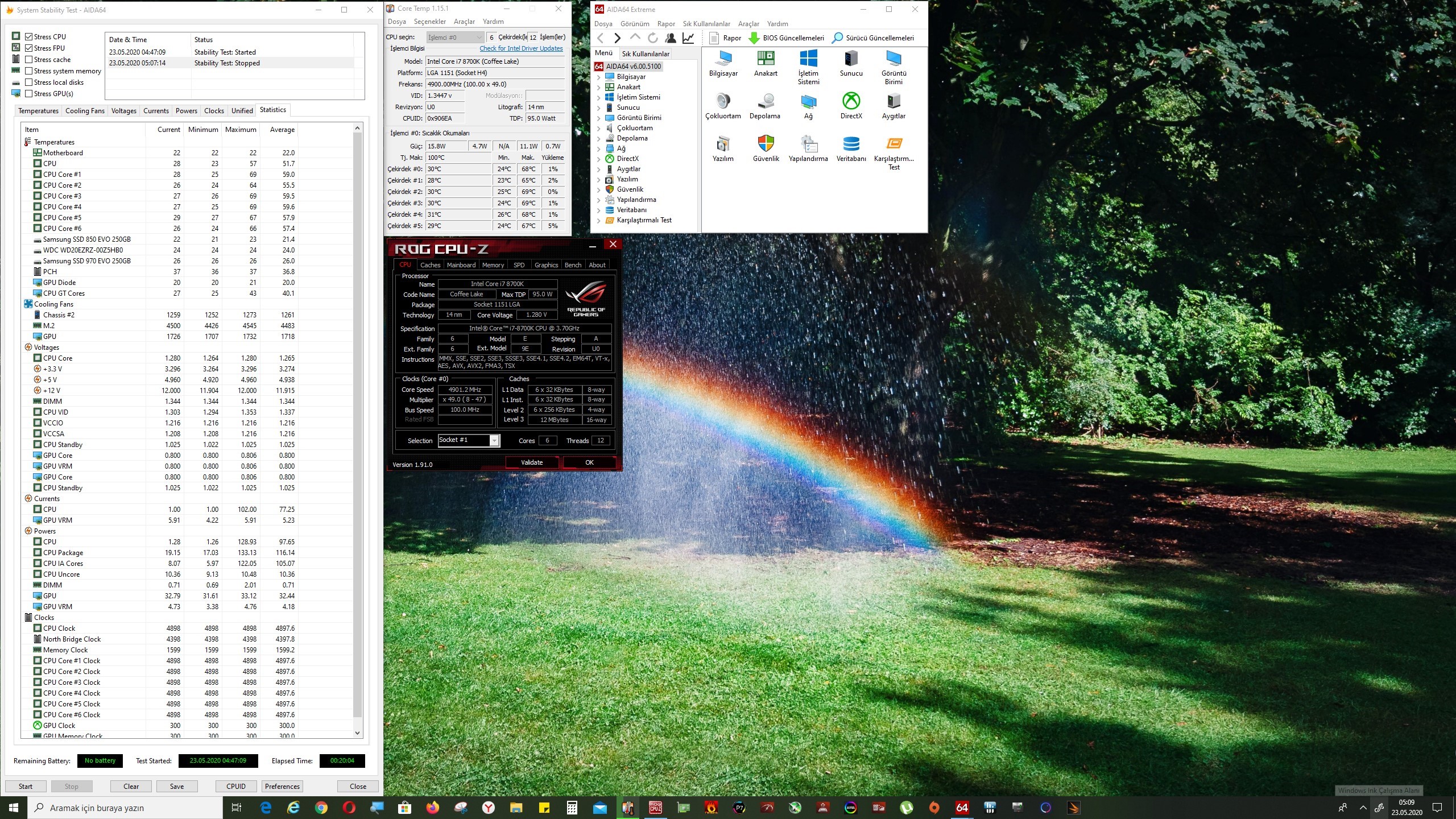Screen dimensions: 1456x819
Task: Open the Veritabanı database icon
Action: [851, 148]
